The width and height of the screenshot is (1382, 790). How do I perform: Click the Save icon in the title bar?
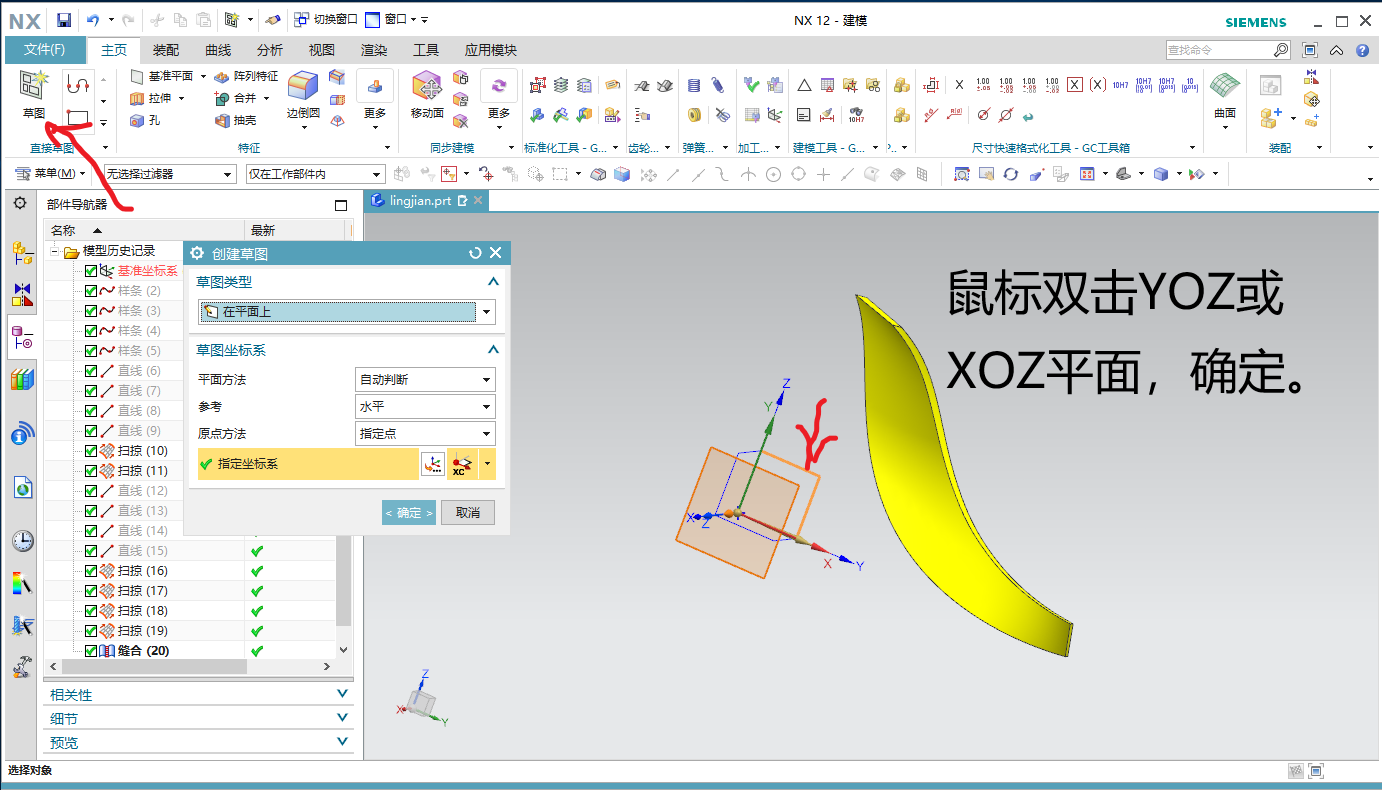64,20
